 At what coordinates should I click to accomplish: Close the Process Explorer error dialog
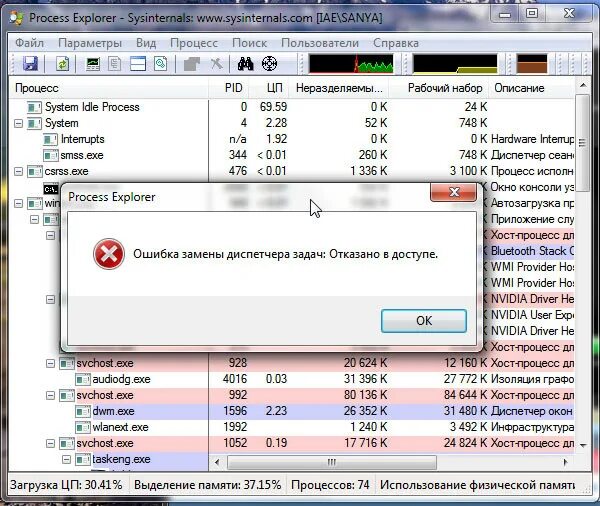[454, 192]
